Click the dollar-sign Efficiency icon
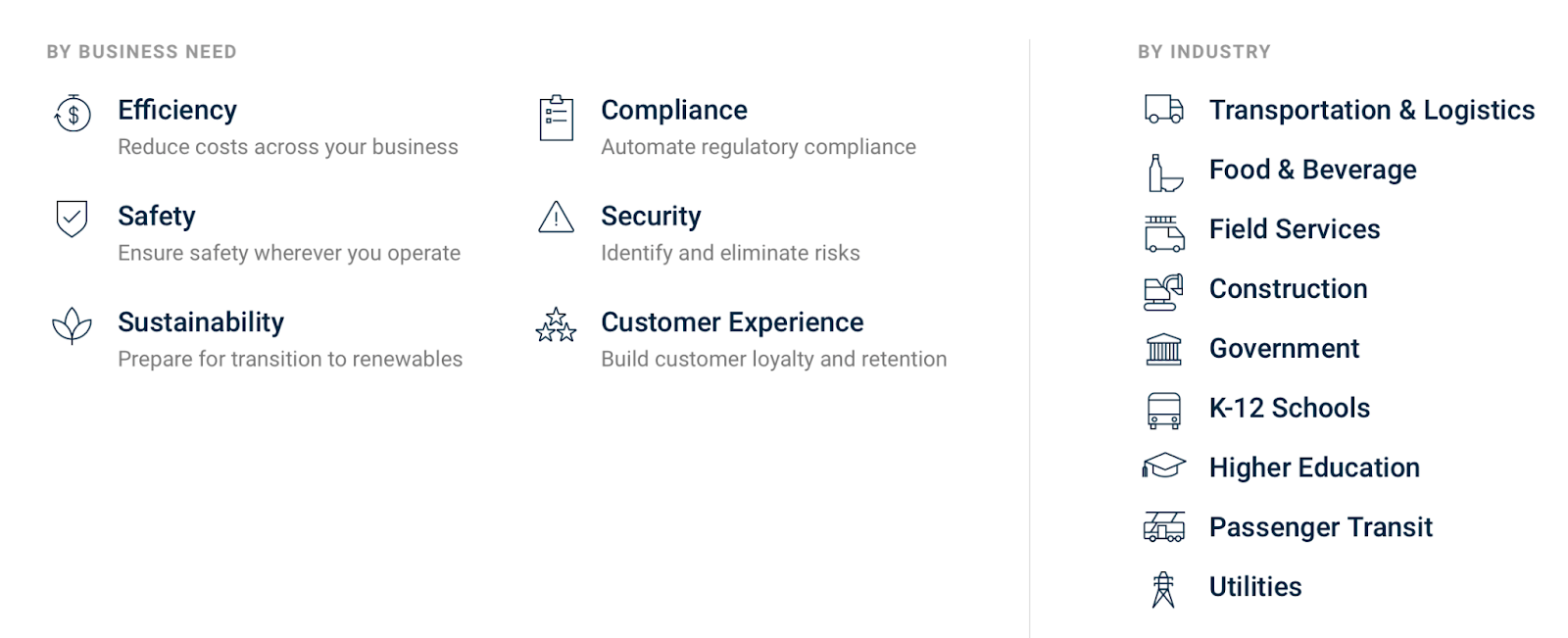The width and height of the screenshot is (1568, 638). [x=73, y=115]
